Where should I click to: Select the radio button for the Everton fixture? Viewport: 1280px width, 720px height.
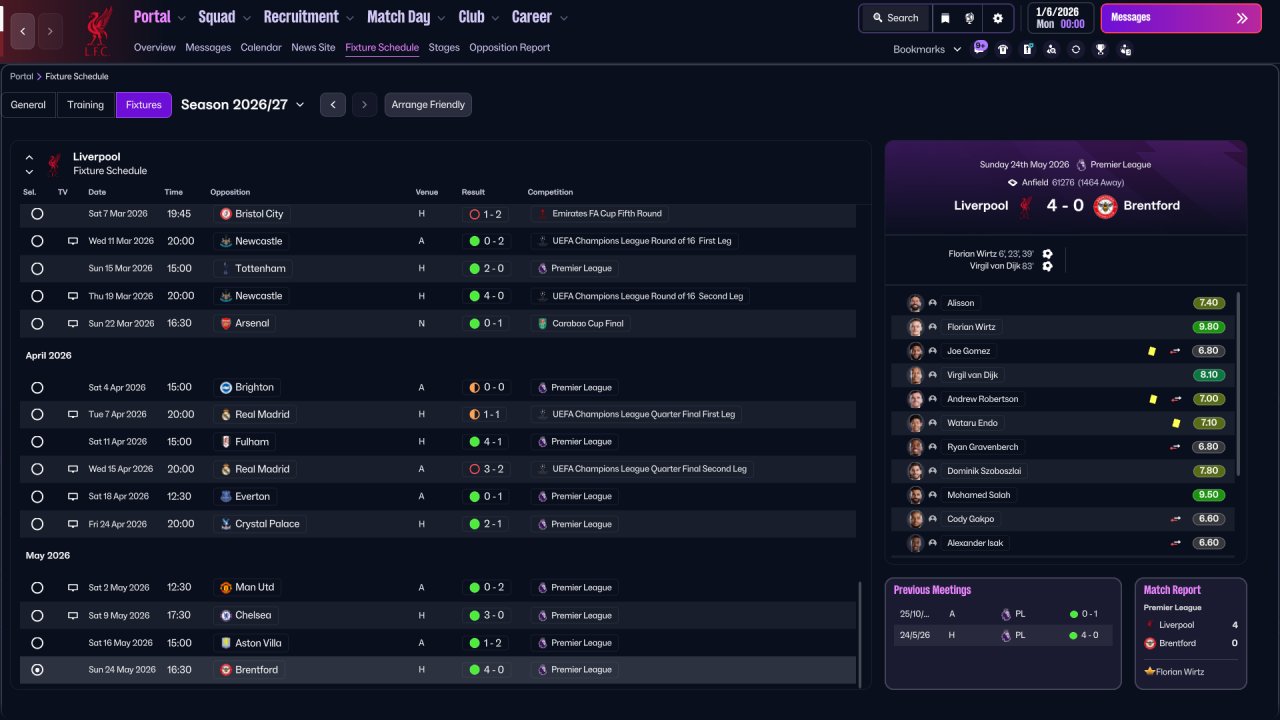37,496
